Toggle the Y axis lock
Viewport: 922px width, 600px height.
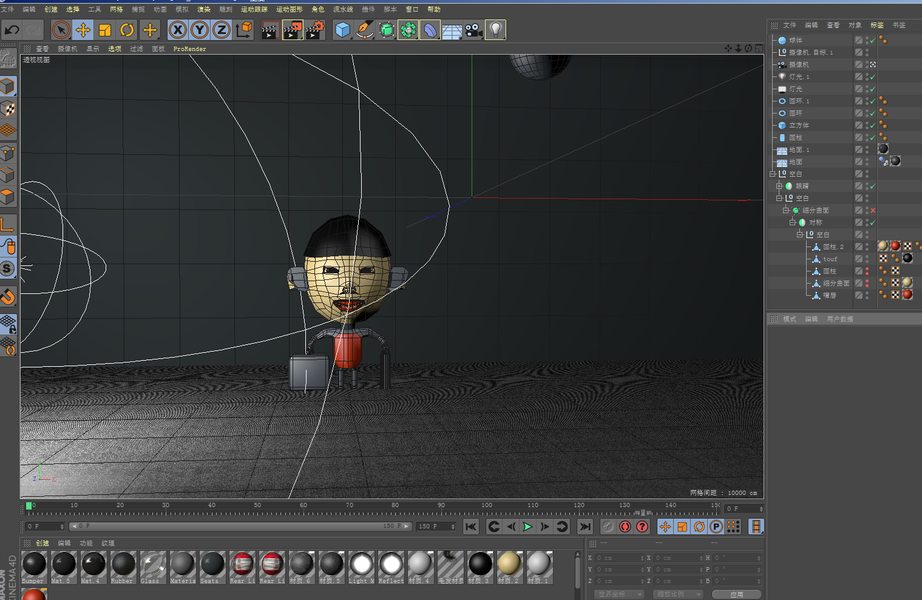pyautogui.click(x=199, y=29)
